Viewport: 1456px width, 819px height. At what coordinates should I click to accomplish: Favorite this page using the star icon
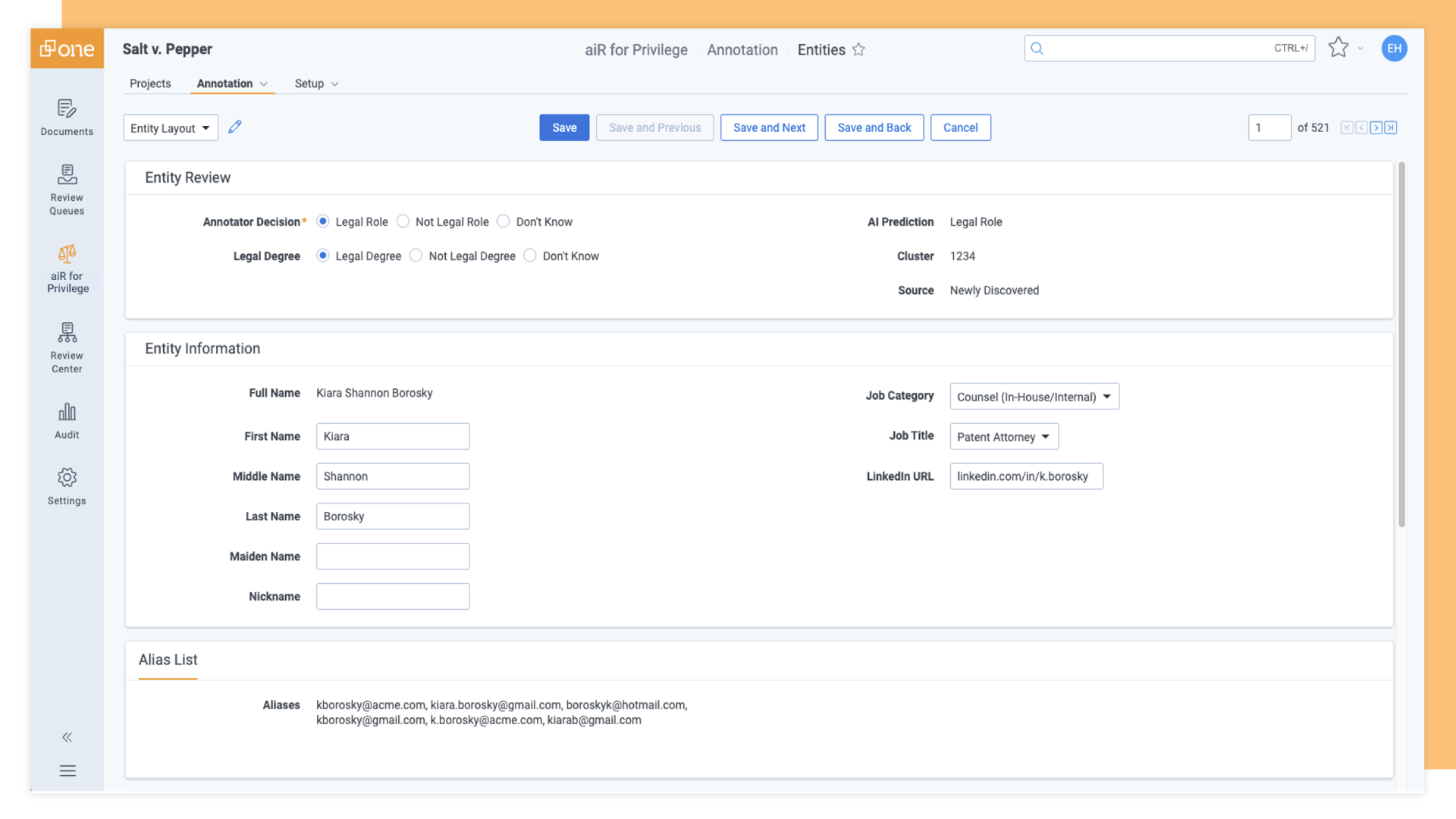tap(859, 49)
